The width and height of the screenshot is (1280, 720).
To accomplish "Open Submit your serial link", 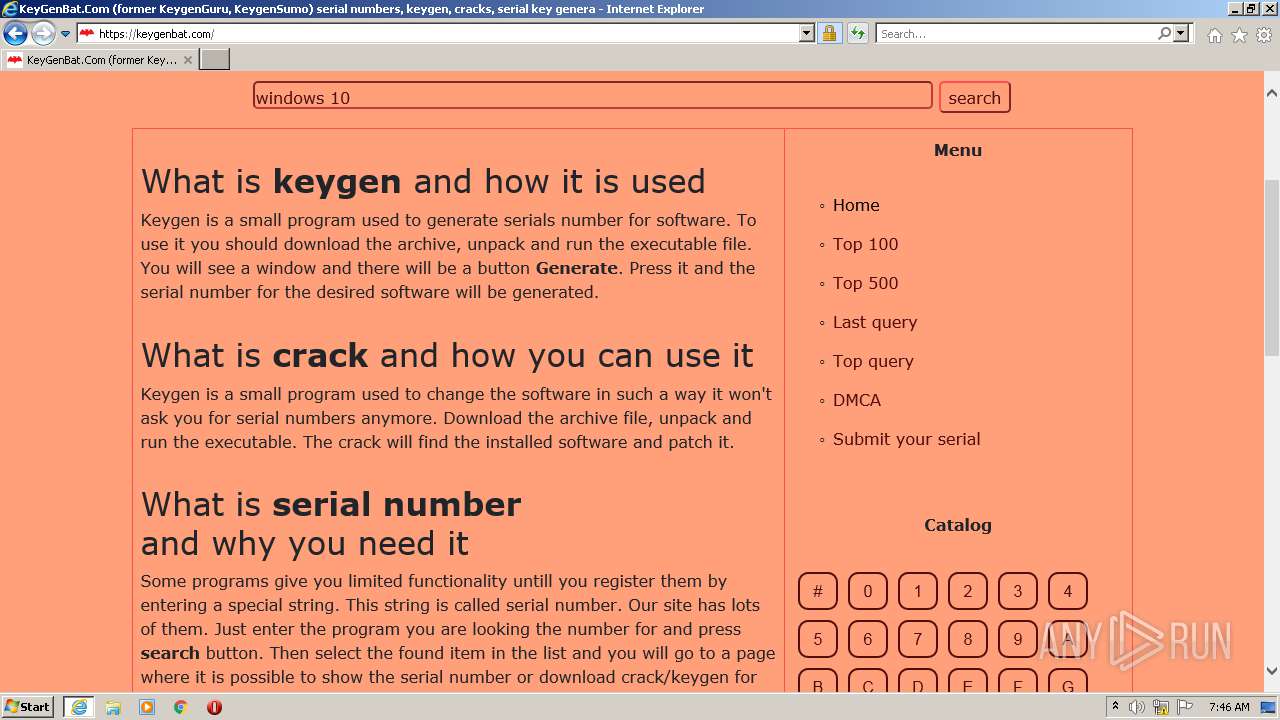I will (906, 439).
